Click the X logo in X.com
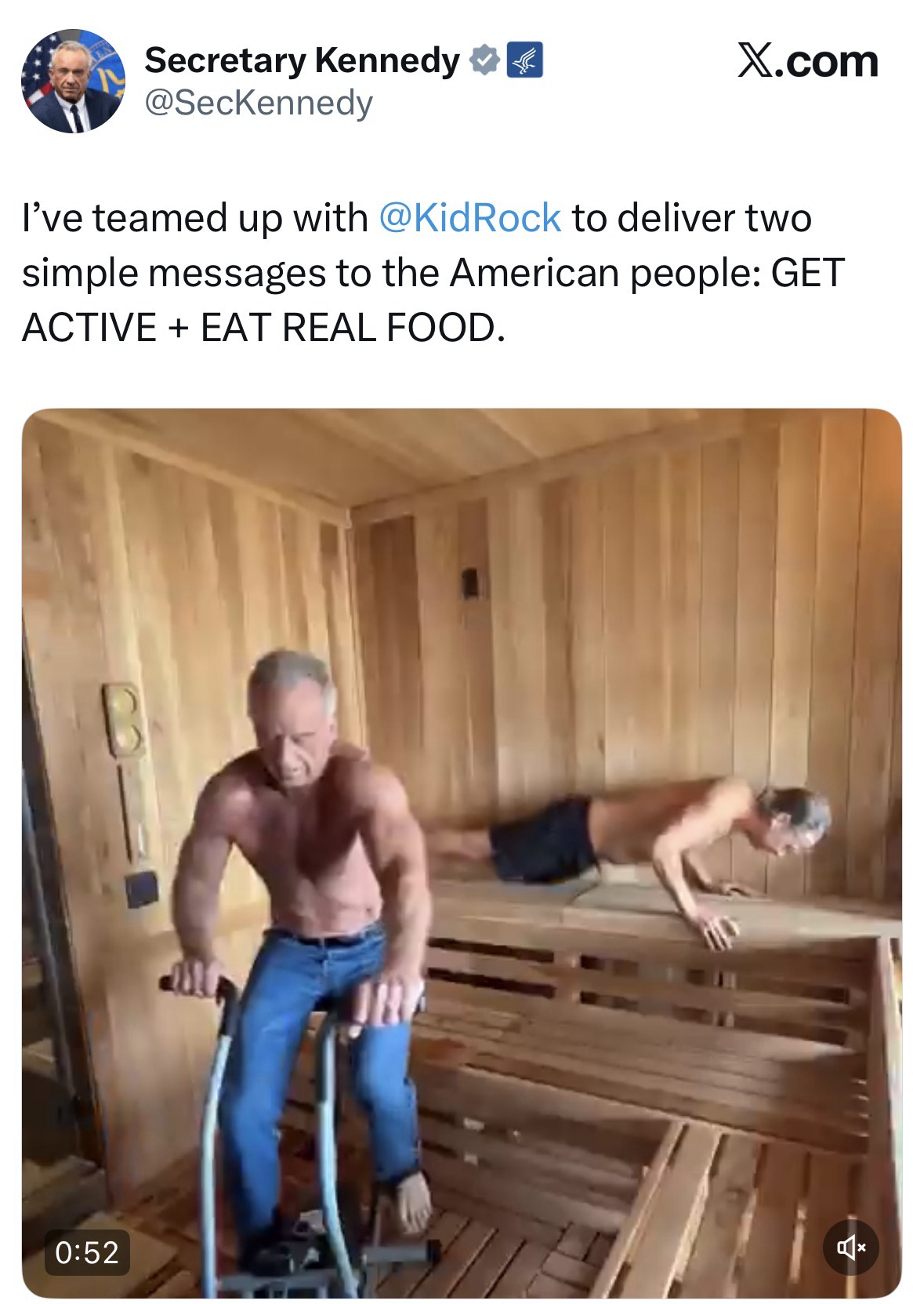Image resolution: width=924 pixels, height=1304 pixels. (x=756, y=60)
